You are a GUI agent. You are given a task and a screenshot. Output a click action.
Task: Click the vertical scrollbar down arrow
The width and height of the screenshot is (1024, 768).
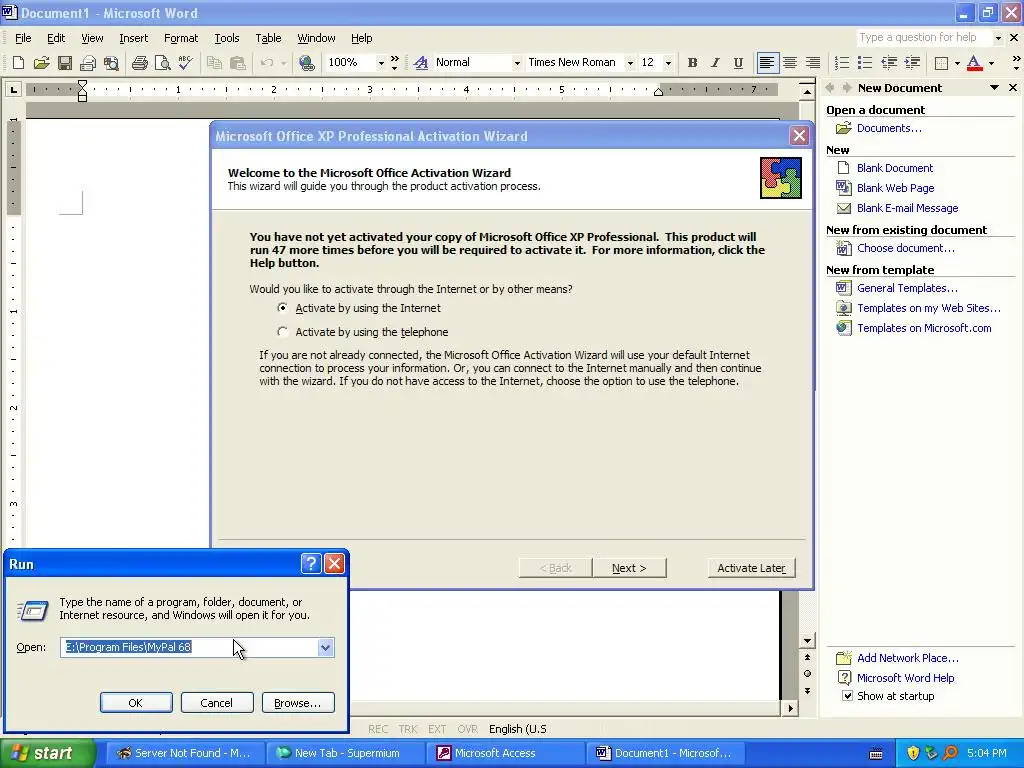pos(807,641)
